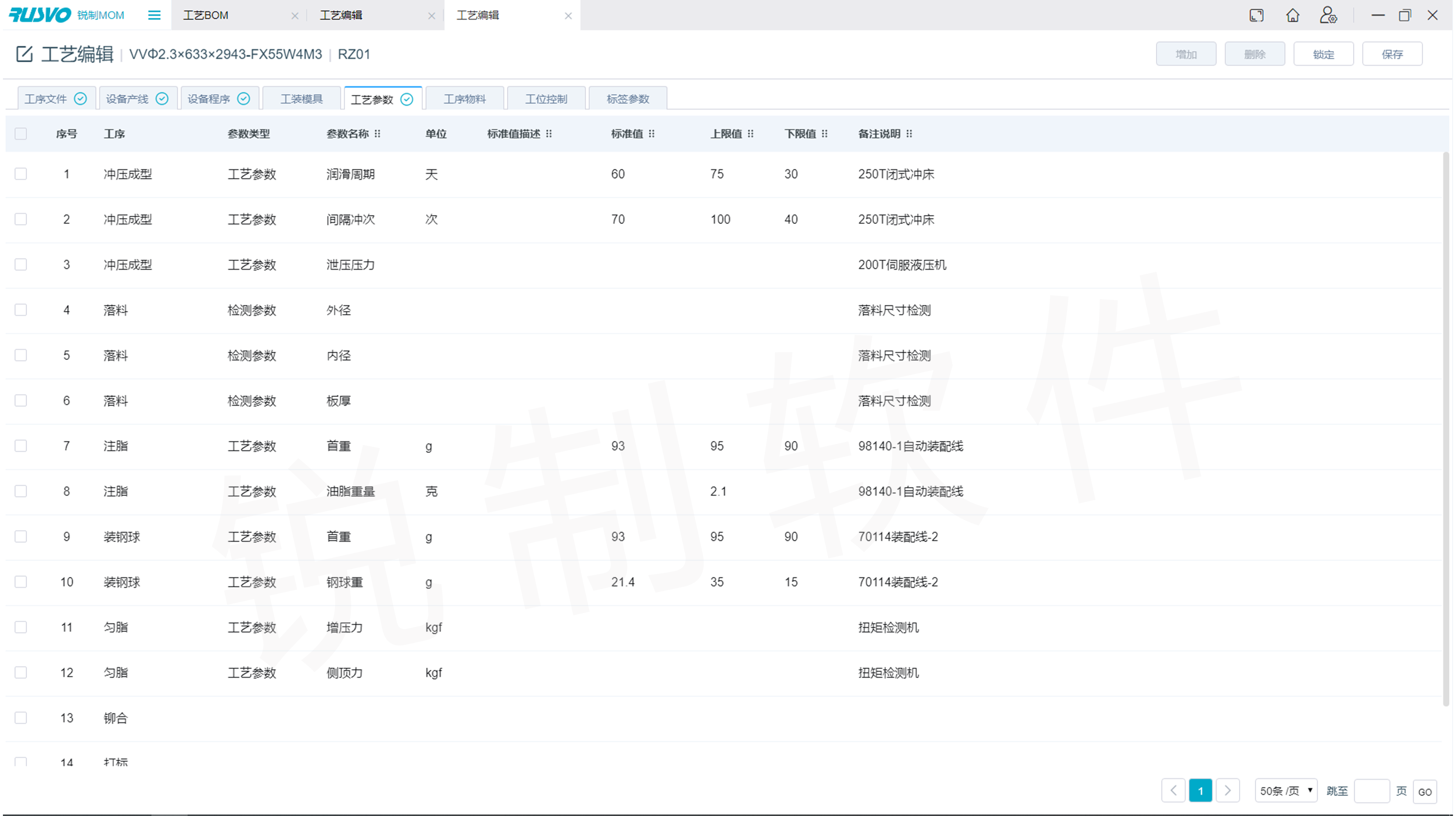The width and height of the screenshot is (1456, 816).
Task: Open the user settings icon
Action: click(1328, 15)
